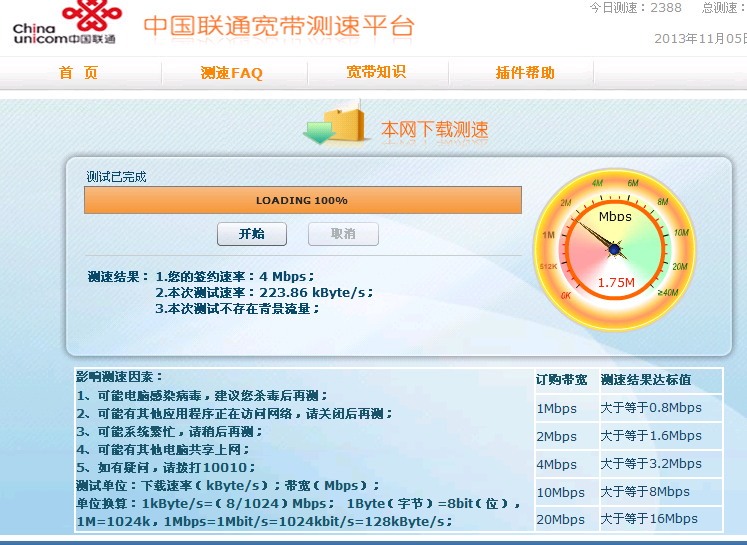This screenshot has height=545, width=747.
Task: Click the China Unicom logo
Action: coord(67,23)
